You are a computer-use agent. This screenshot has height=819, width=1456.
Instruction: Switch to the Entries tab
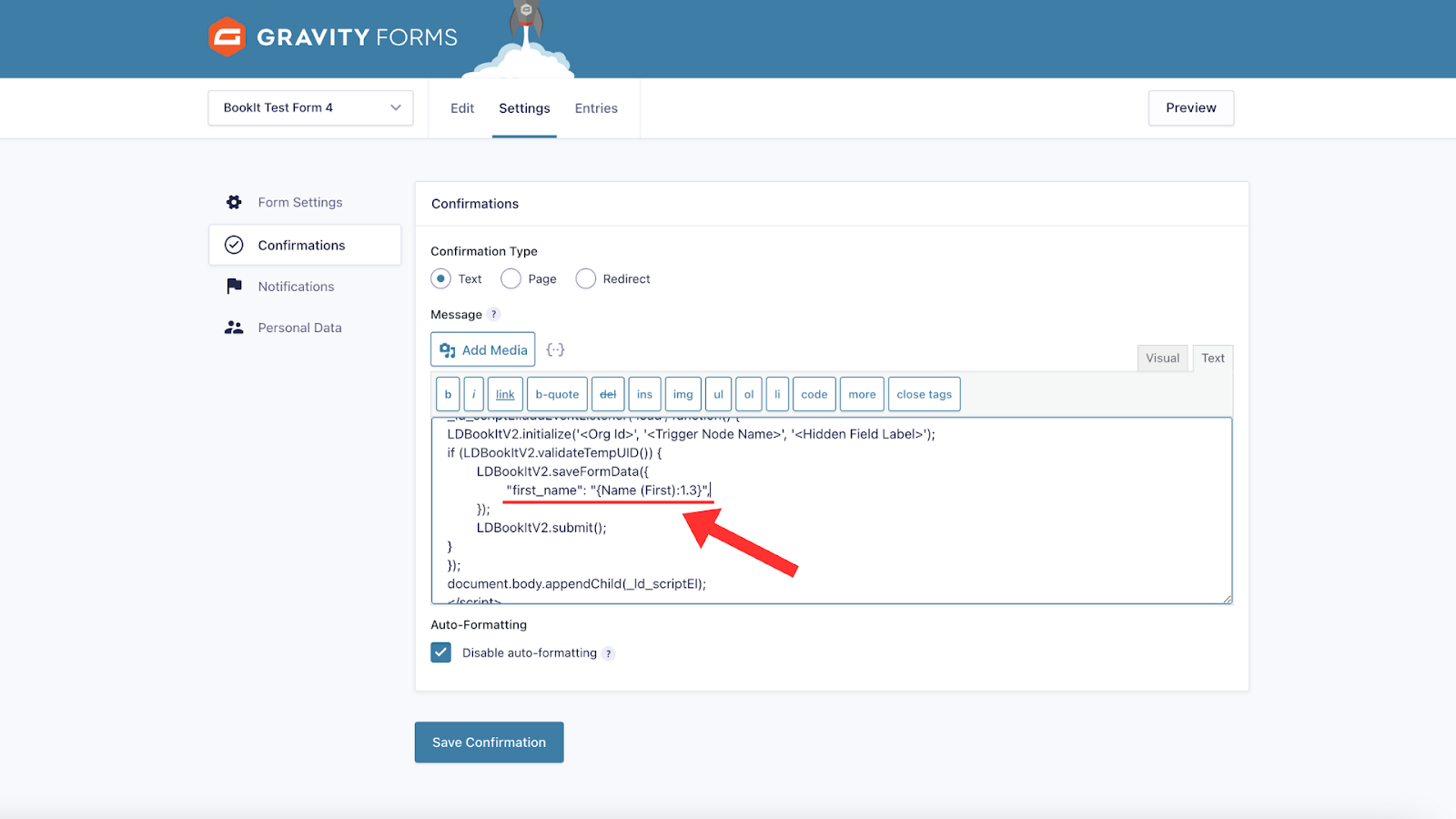[x=596, y=108]
